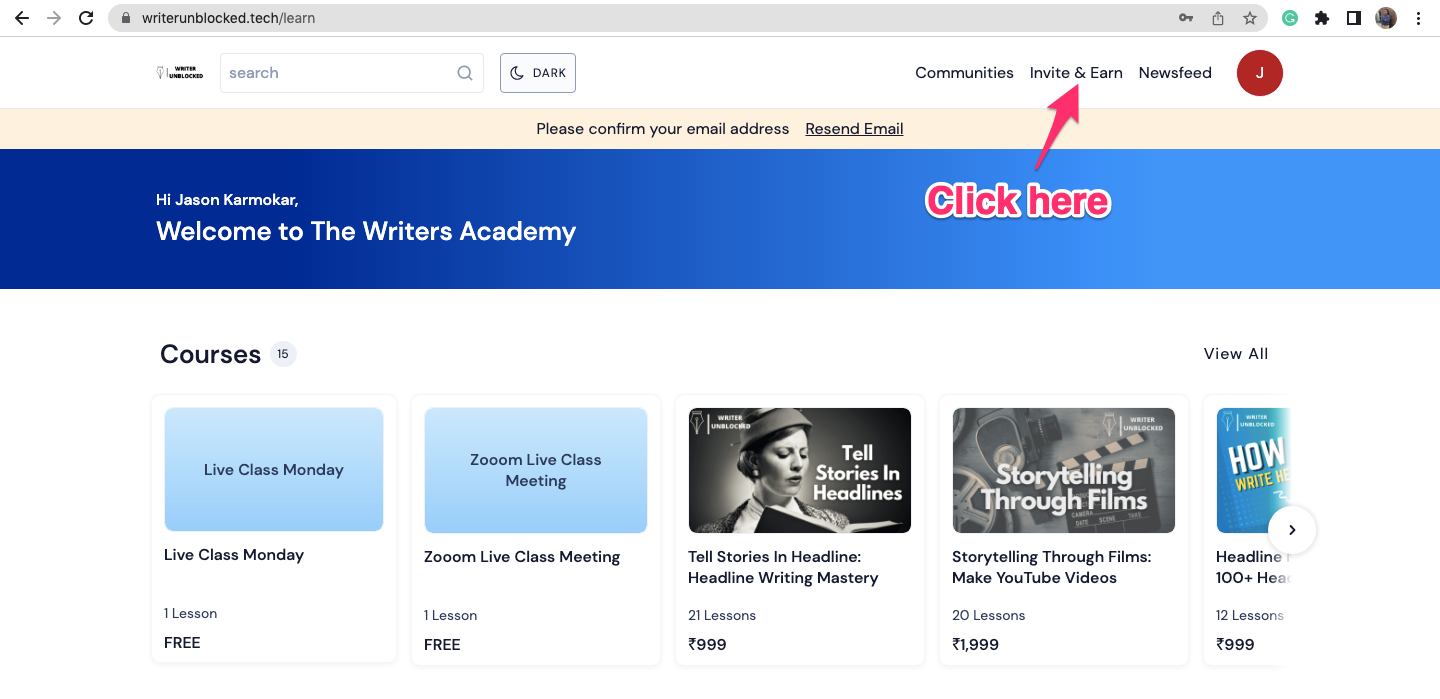Screen dimensions: 1440x699
Task: Open Storytelling Through Films course title
Action: tap(1052, 567)
